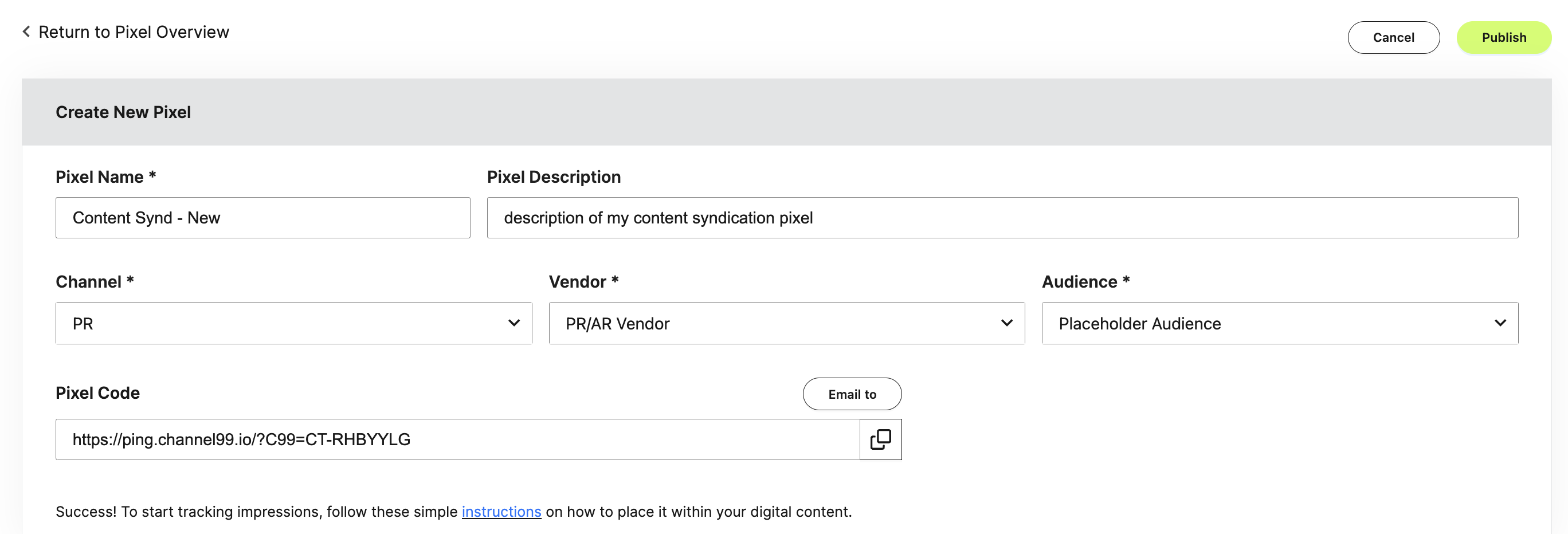Open the Channel dropdown showing PR

(x=293, y=323)
